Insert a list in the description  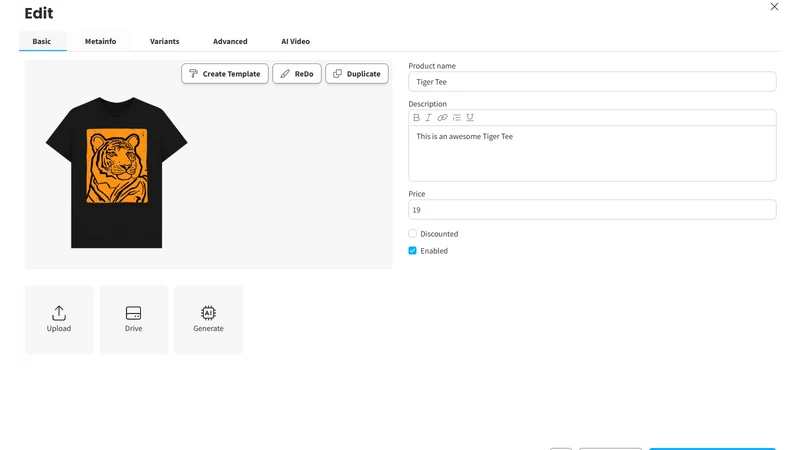pos(457,117)
